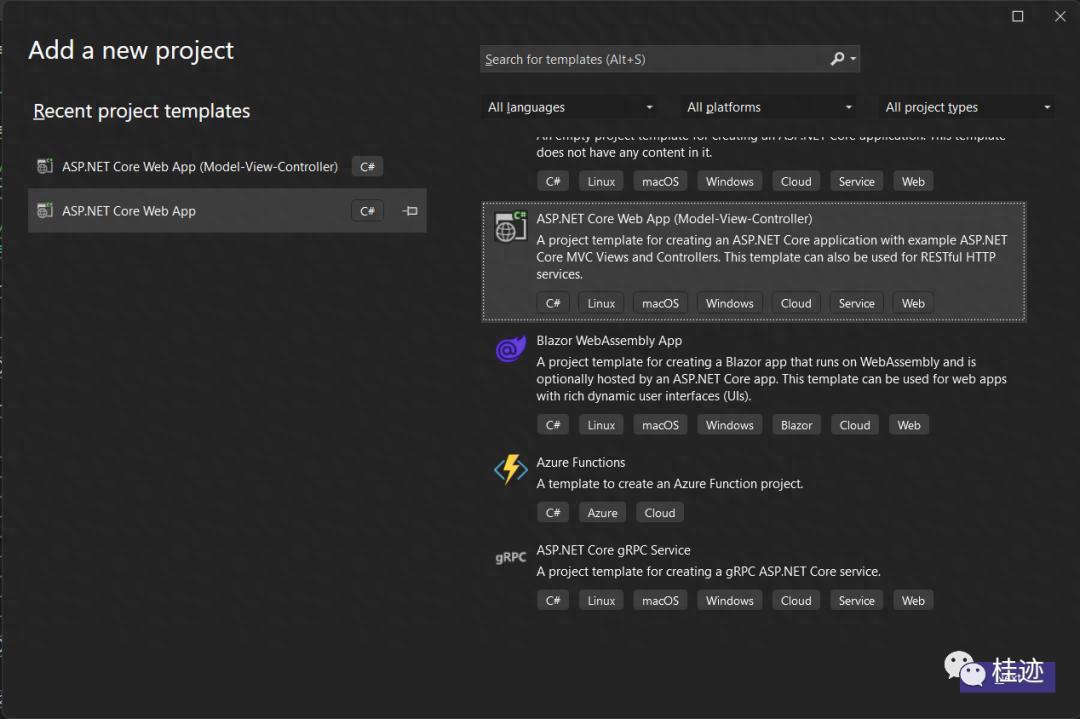Click icon beside recent ASP.NET Core Web App (Model-View-Controller)
Image resolution: width=1080 pixels, height=719 pixels.
click(x=45, y=166)
